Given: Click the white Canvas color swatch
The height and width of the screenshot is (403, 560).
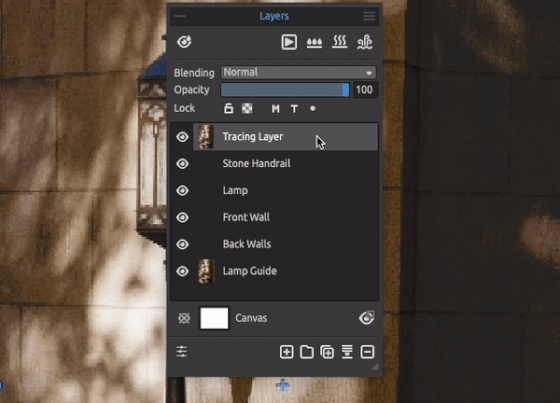Looking at the screenshot, I should click(x=214, y=318).
